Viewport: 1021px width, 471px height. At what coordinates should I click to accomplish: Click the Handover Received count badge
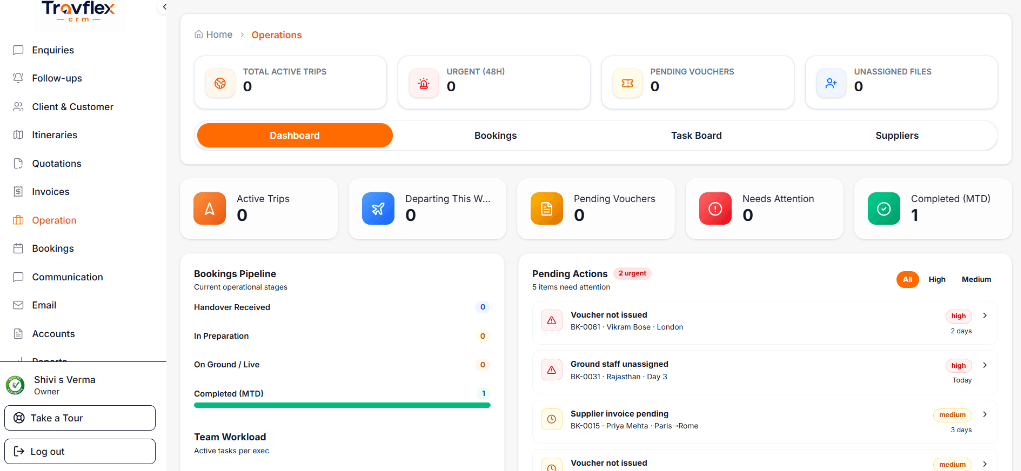tap(483, 307)
